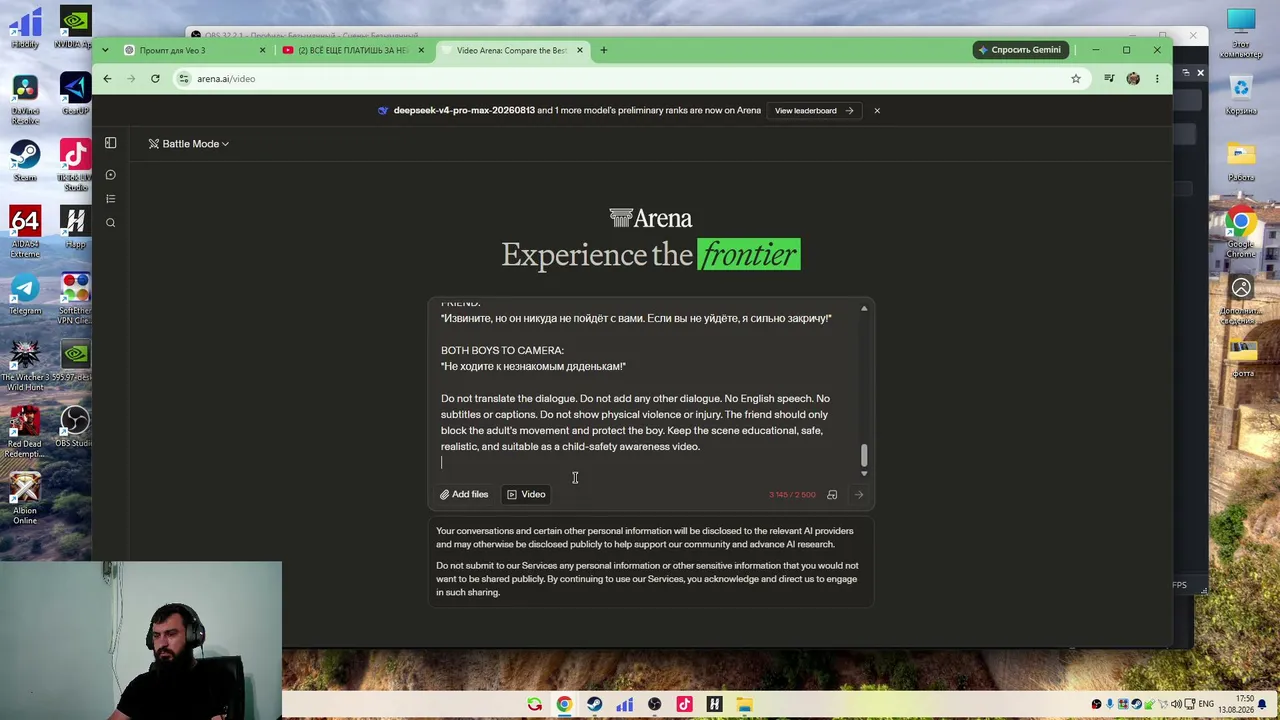
Task: Click the TikTok icon in the taskbar
Action: (684, 704)
